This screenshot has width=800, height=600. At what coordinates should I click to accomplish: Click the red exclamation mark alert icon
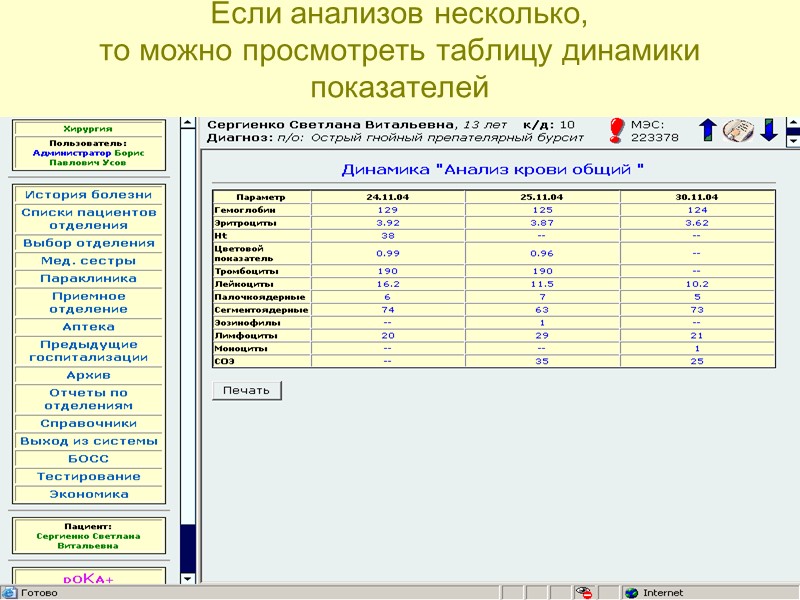(616, 131)
